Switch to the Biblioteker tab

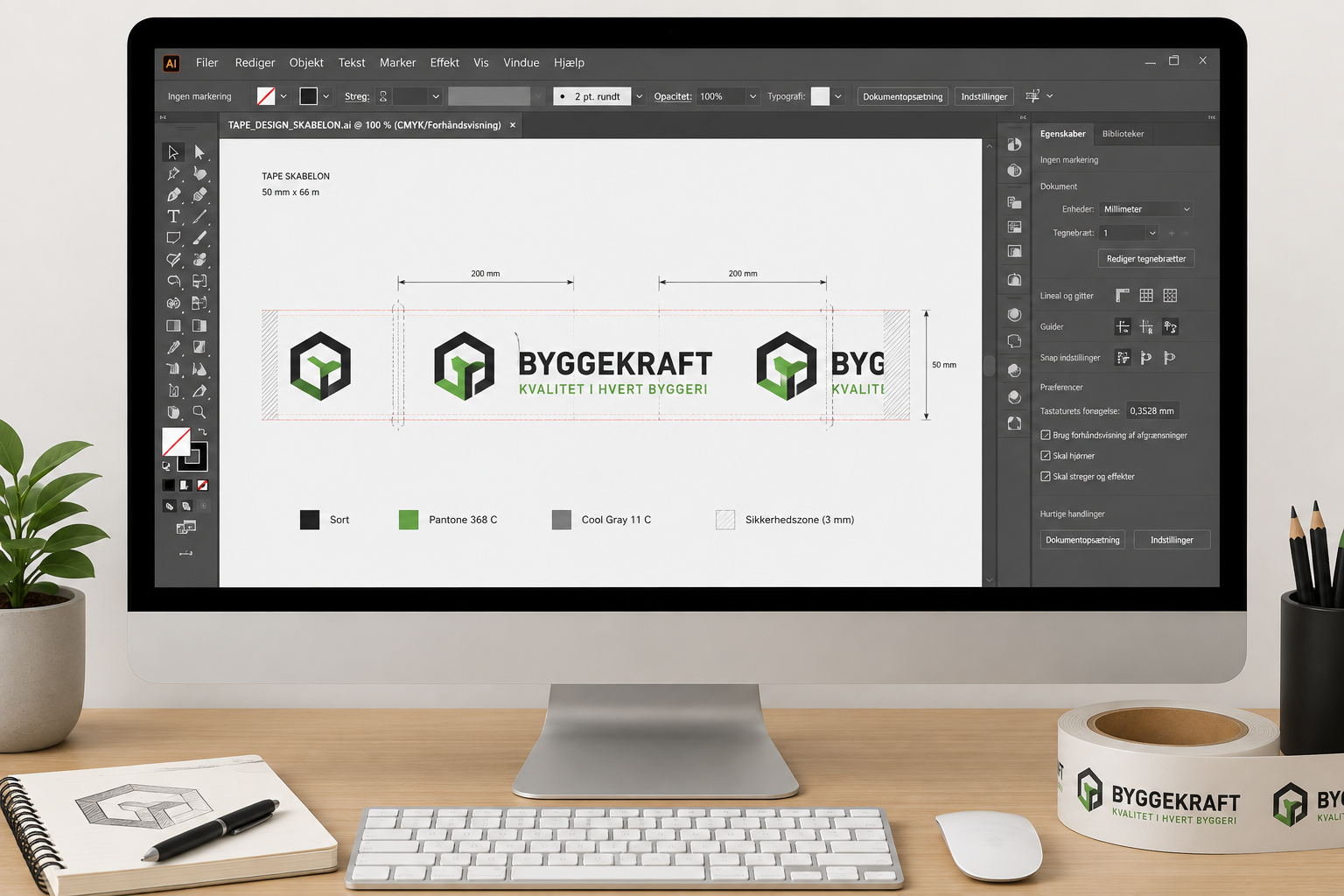click(1123, 134)
